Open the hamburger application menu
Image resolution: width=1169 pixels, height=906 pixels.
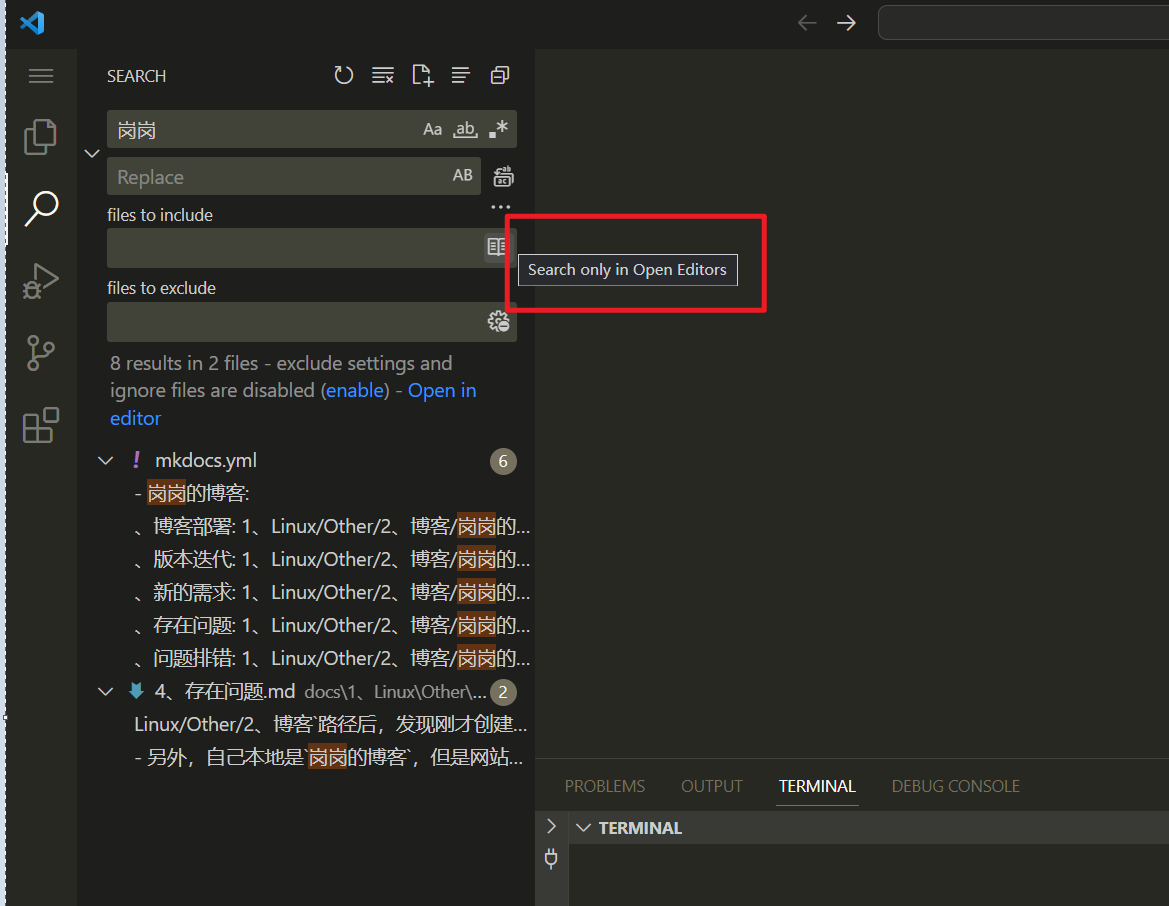coord(41,76)
